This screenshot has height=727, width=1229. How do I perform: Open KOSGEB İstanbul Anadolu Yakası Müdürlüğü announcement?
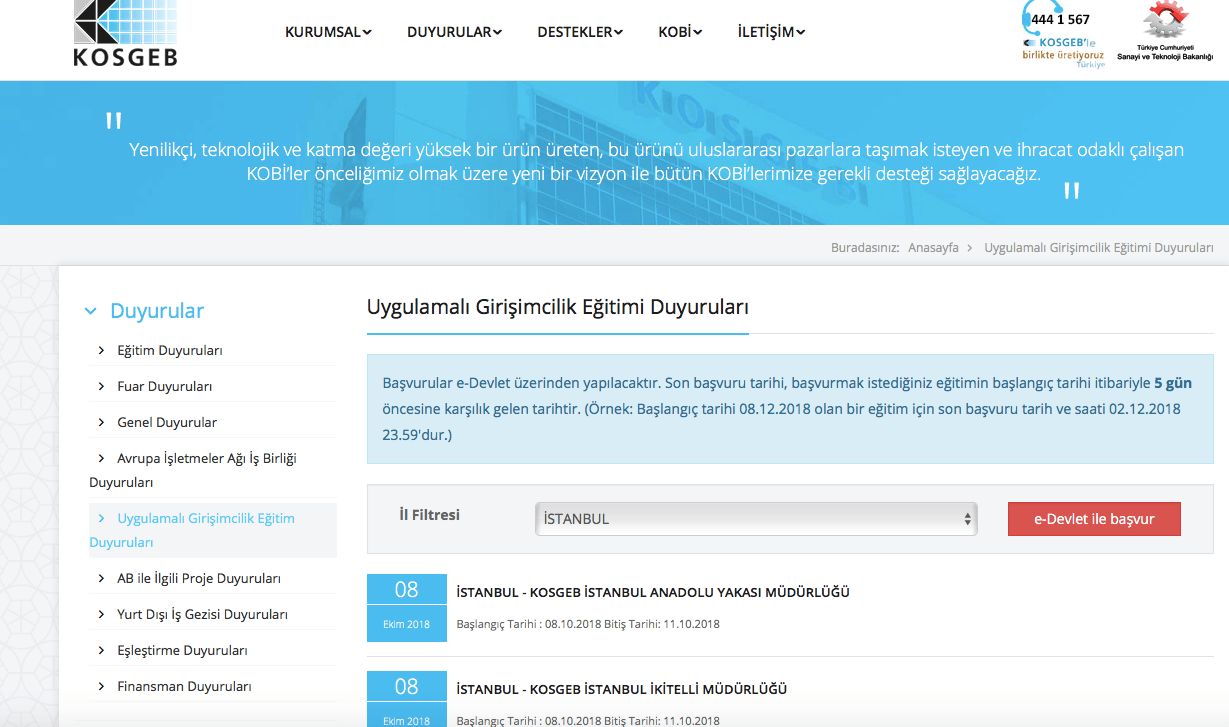(653, 592)
